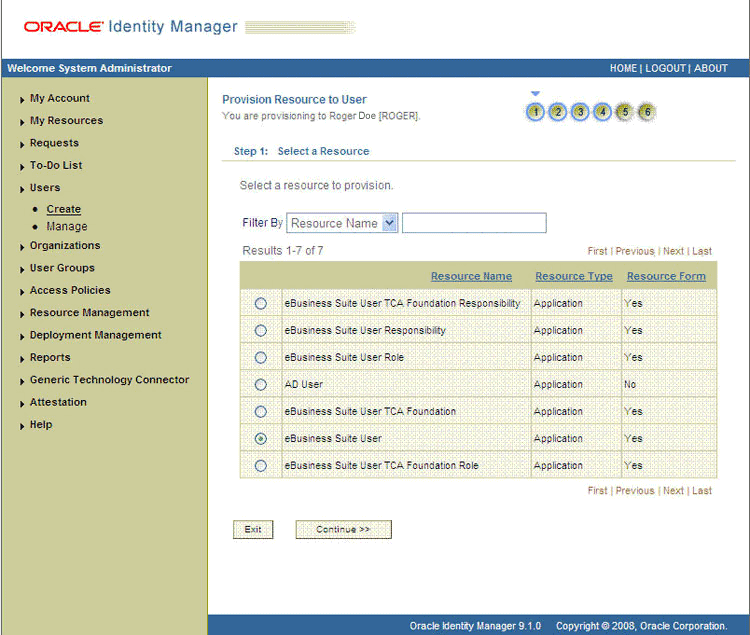Click 'Results 1-7 of 7' text
This screenshot has width=750, height=635.
click(x=283, y=251)
